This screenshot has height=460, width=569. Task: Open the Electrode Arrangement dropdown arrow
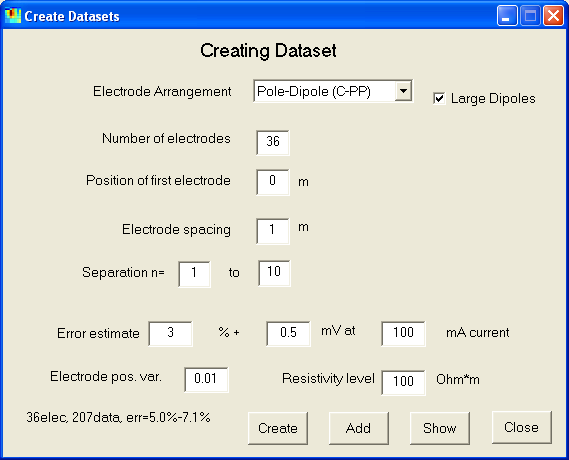click(403, 91)
